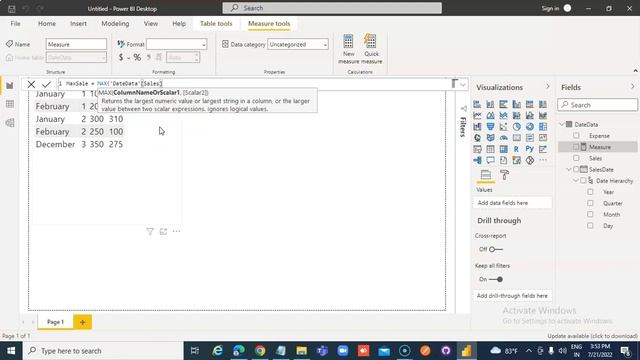
Task: Open the Modeling tab
Action: [115, 24]
